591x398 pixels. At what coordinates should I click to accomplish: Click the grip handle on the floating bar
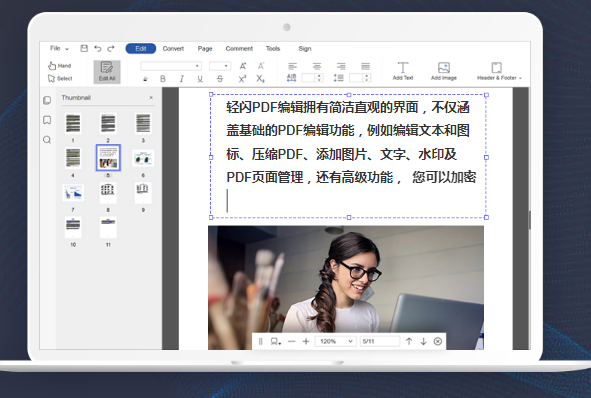pyautogui.click(x=260, y=341)
